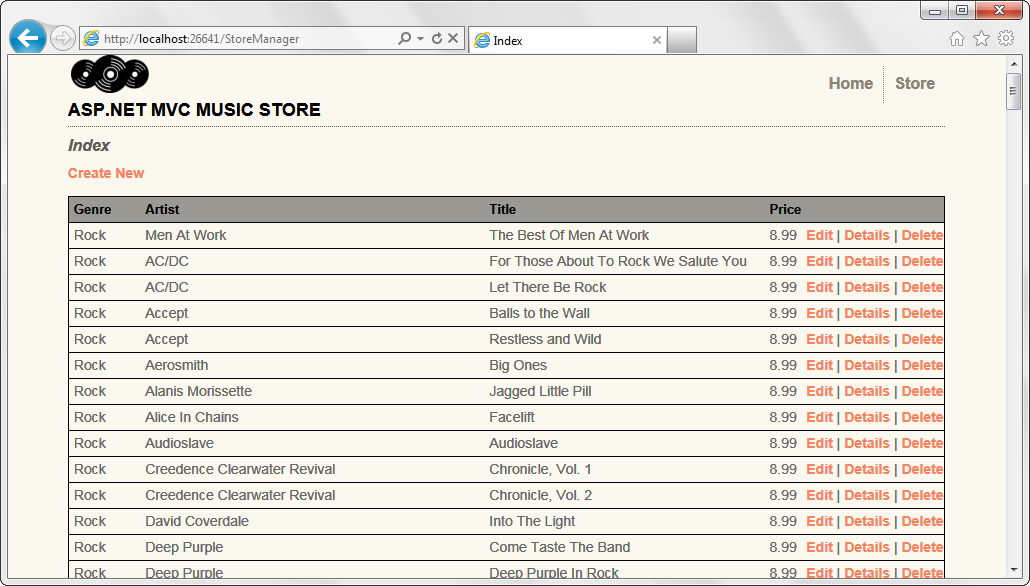Image resolution: width=1030 pixels, height=586 pixels.
Task: Open the browser Home icon
Action: tap(957, 39)
